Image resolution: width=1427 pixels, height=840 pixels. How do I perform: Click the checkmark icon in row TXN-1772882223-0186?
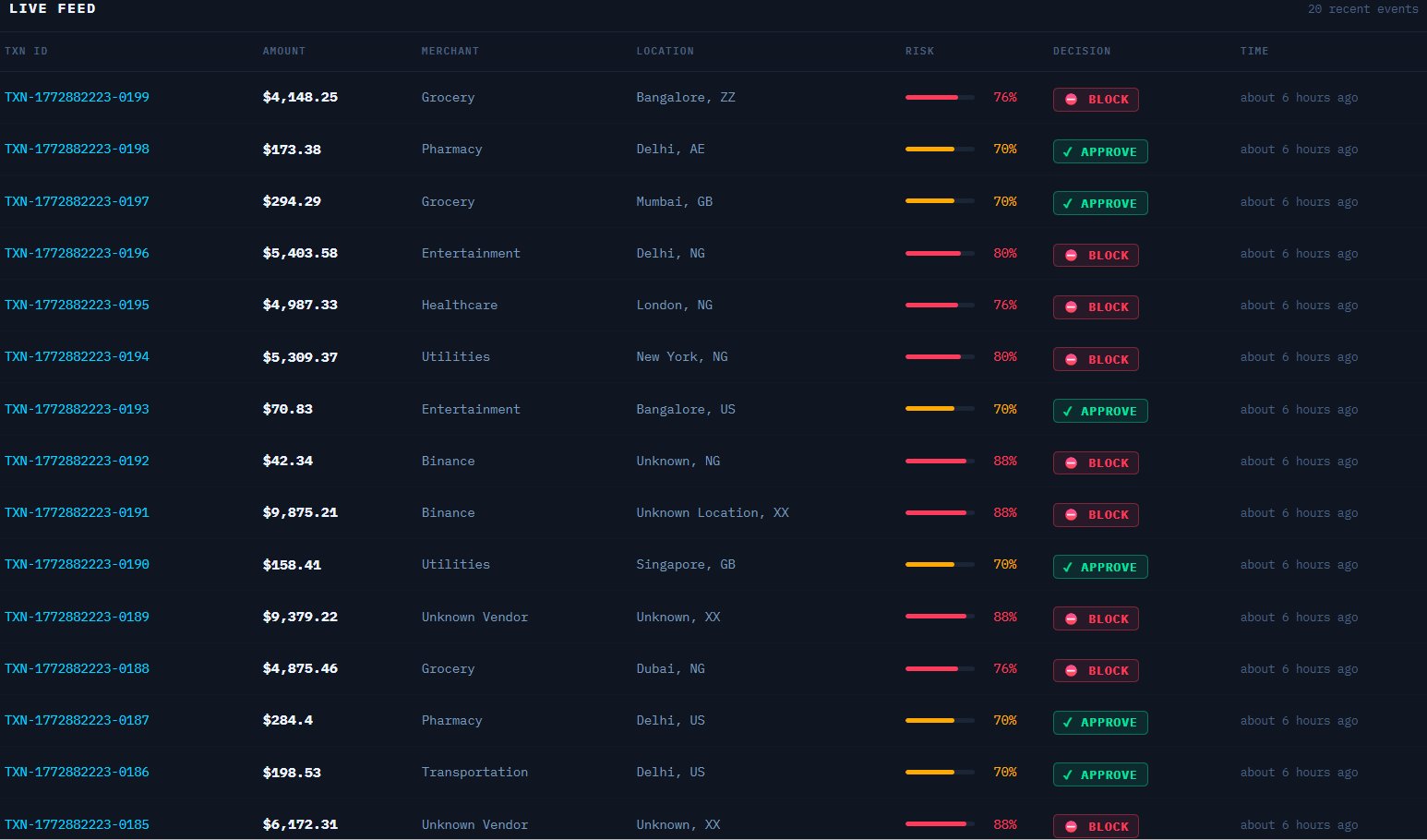(1068, 775)
